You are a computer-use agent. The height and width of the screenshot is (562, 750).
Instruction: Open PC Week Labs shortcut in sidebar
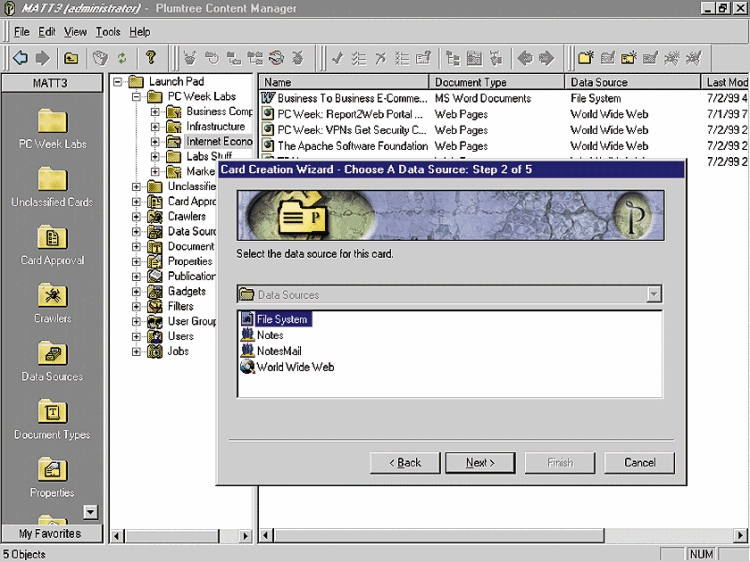tap(53, 129)
